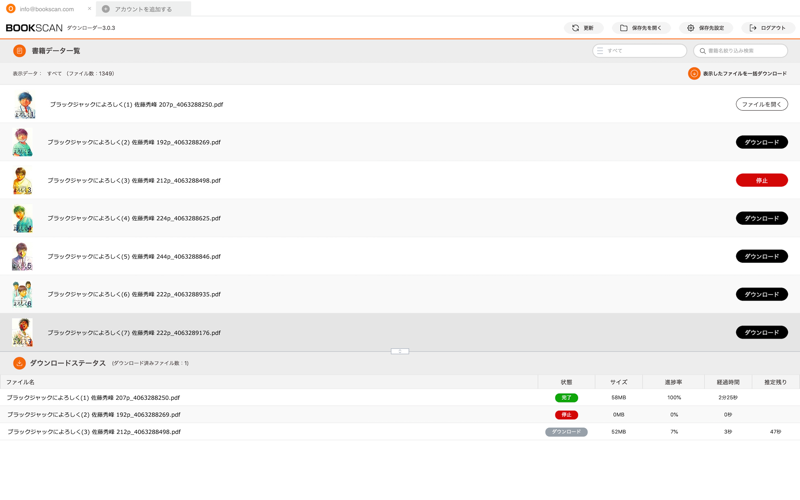The height and width of the screenshot is (500, 800).
Task: Click the red 停止 status badge for volume 2
Action: point(566,415)
